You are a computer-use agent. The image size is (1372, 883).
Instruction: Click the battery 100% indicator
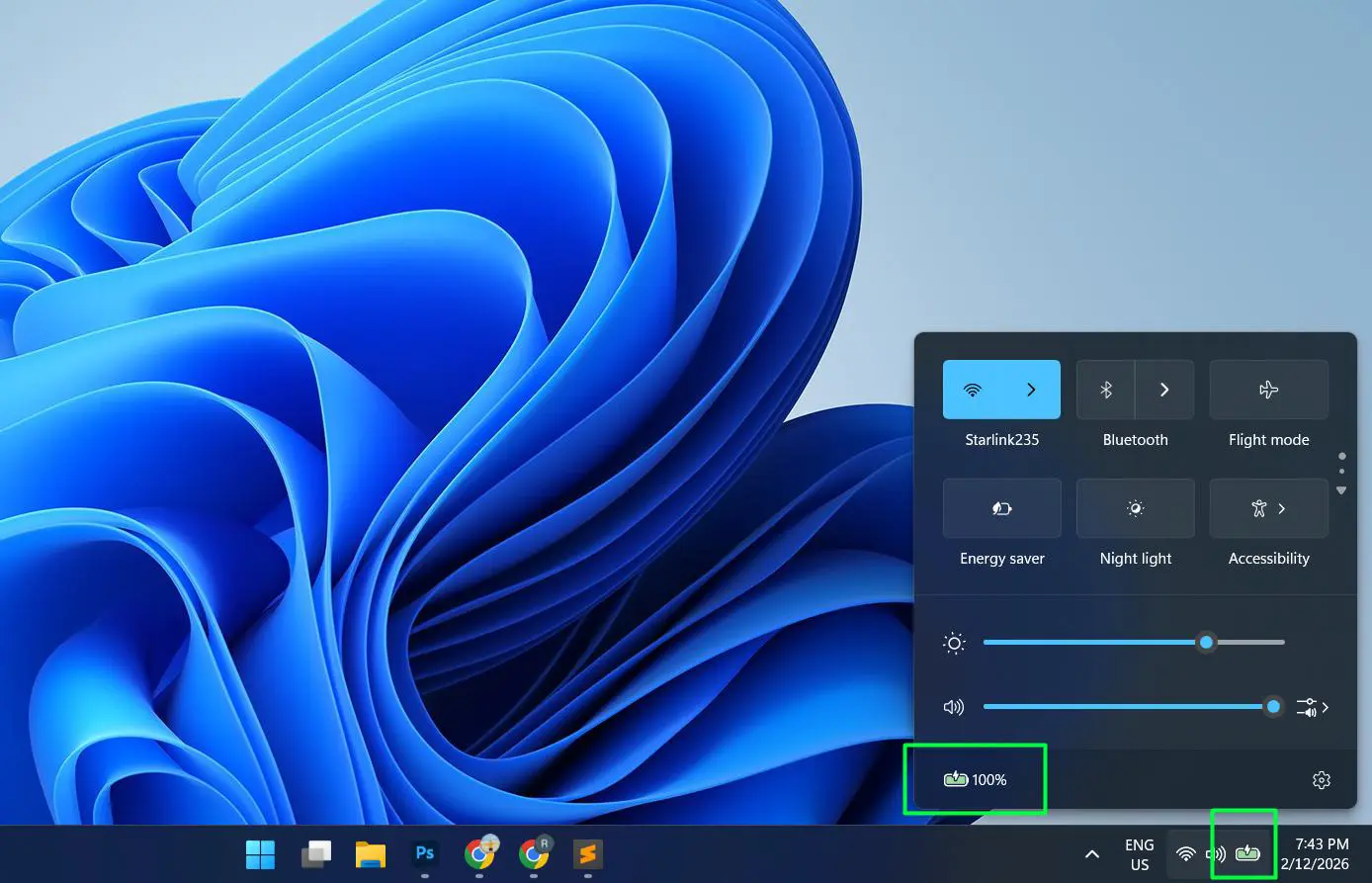click(x=975, y=779)
